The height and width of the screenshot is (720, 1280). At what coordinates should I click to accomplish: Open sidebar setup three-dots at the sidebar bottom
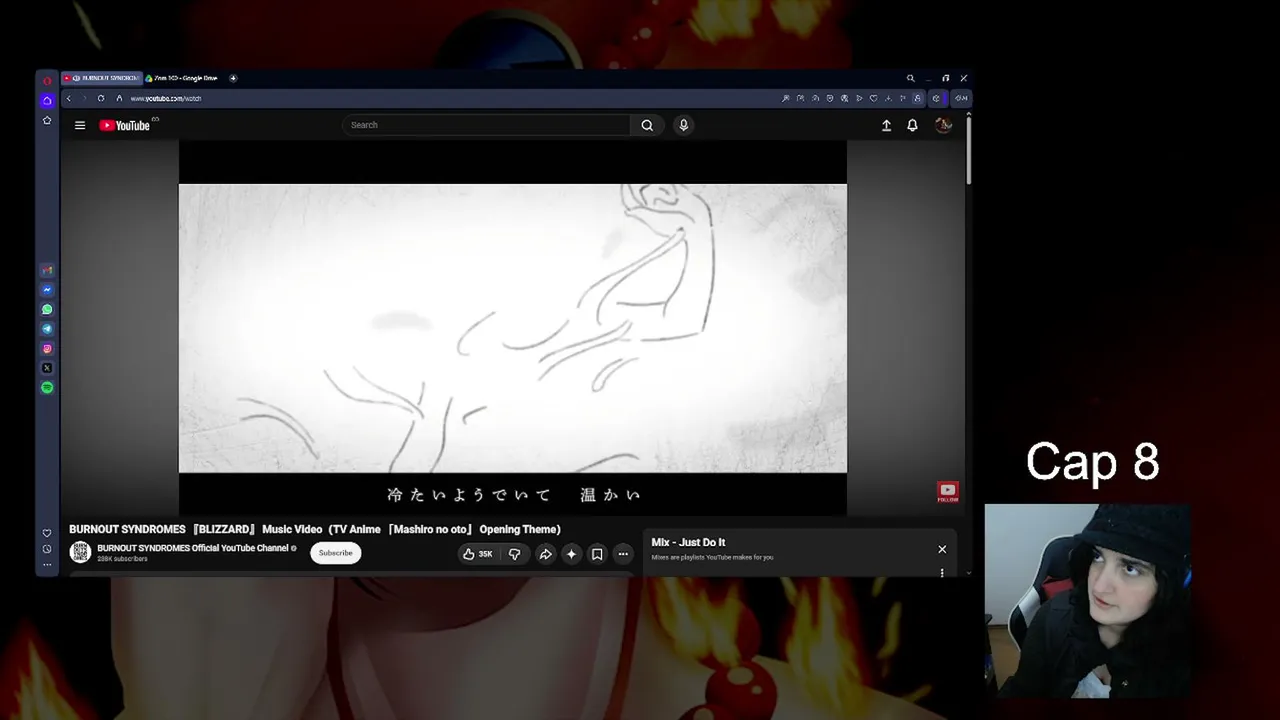coord(47,565)
